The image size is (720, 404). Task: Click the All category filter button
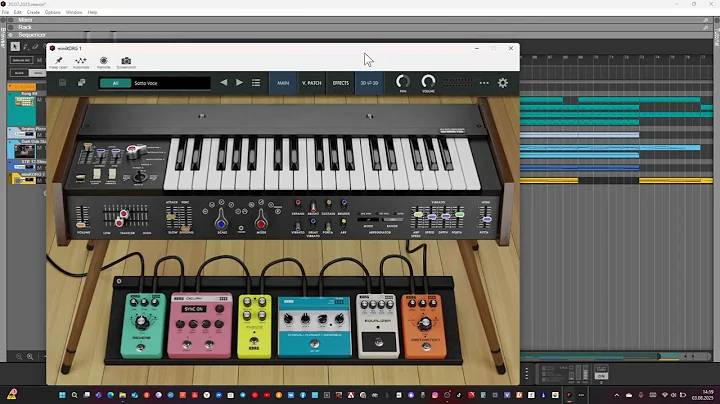115,83
